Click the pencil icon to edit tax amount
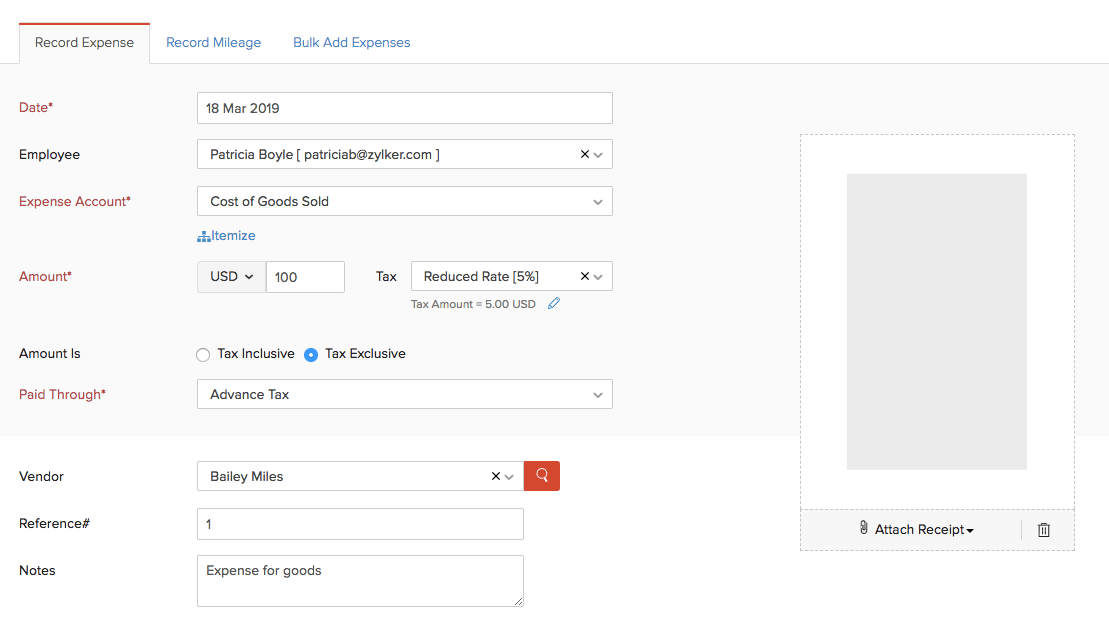The image size is (1109, 623). [554, 304]
